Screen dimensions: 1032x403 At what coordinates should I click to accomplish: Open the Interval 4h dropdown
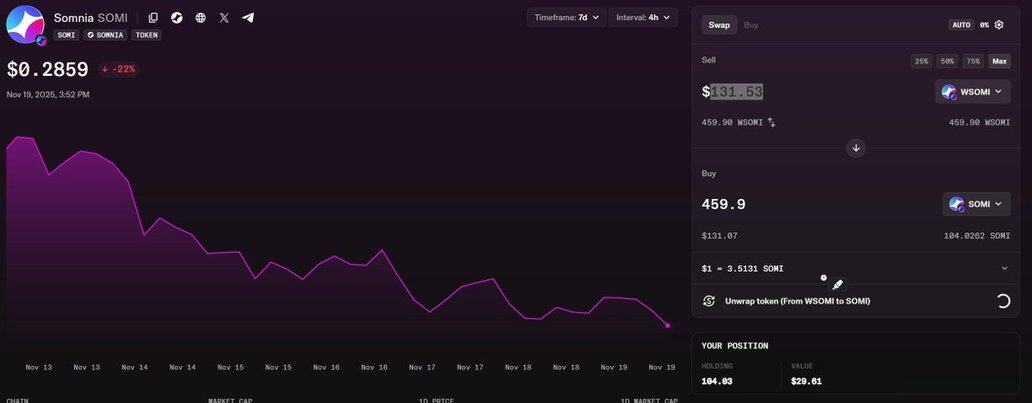pos(642,17)
